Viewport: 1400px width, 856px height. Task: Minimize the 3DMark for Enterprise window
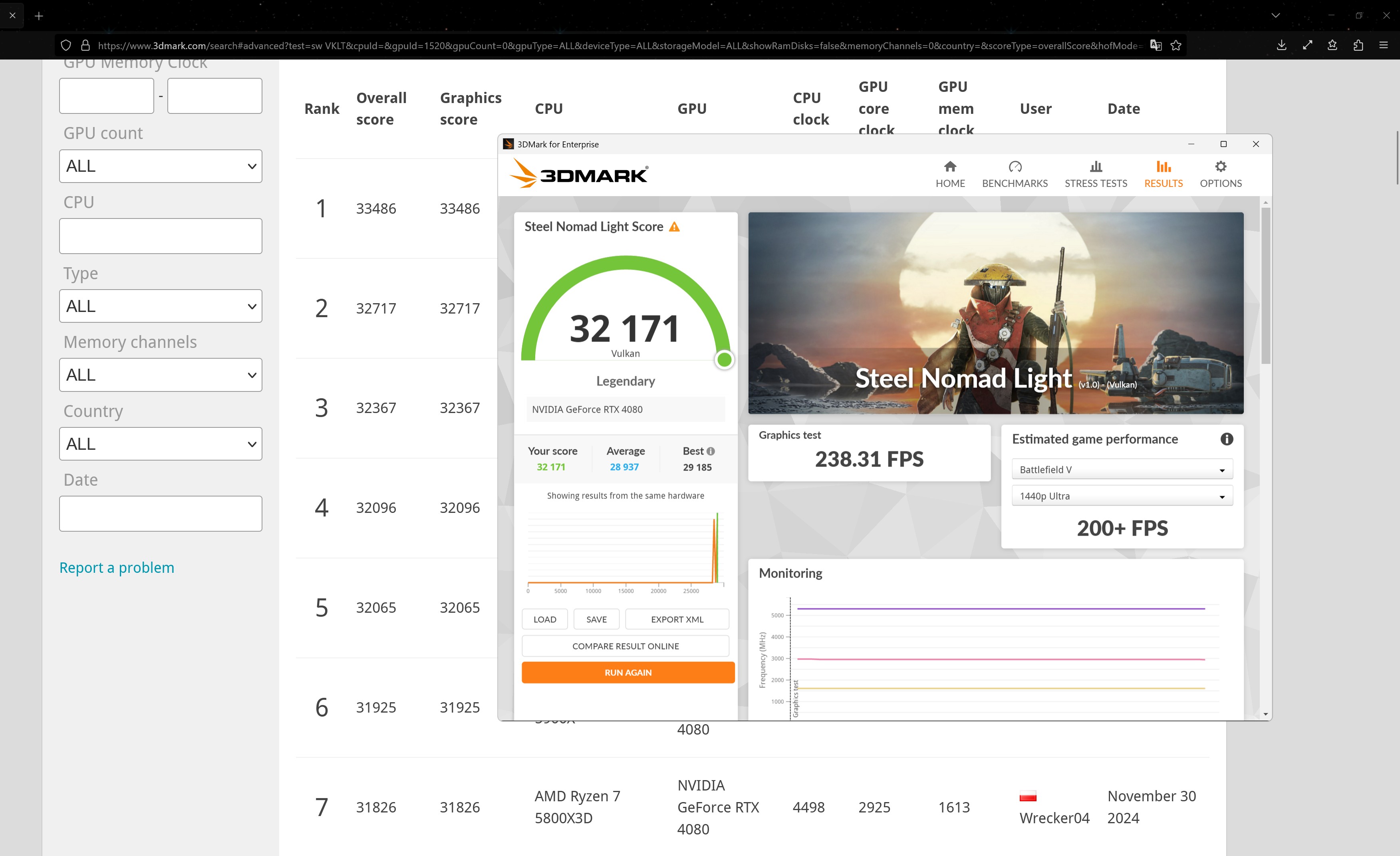coord(1191,144)
